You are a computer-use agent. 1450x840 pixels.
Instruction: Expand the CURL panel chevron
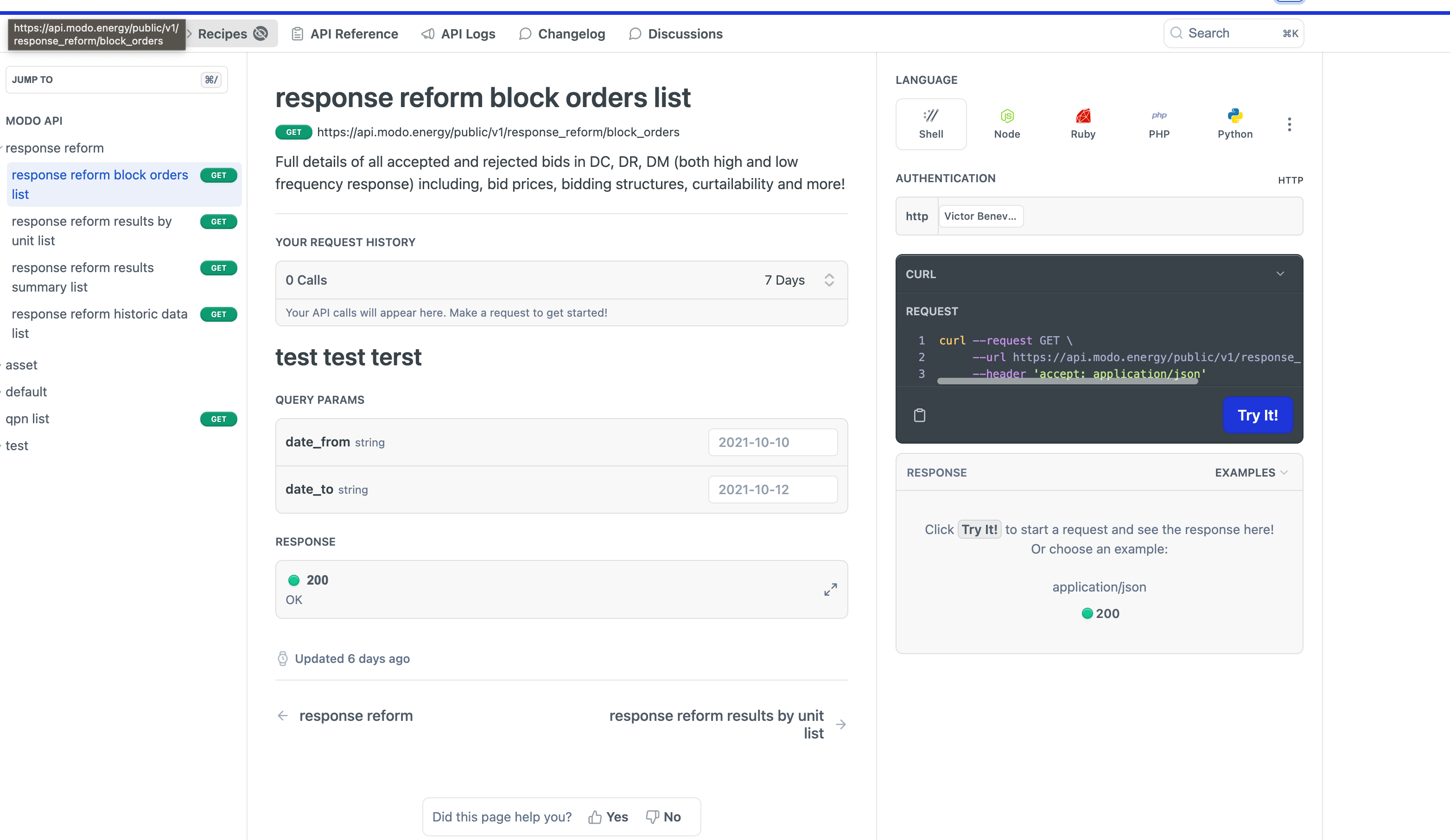coord(1280,274)
